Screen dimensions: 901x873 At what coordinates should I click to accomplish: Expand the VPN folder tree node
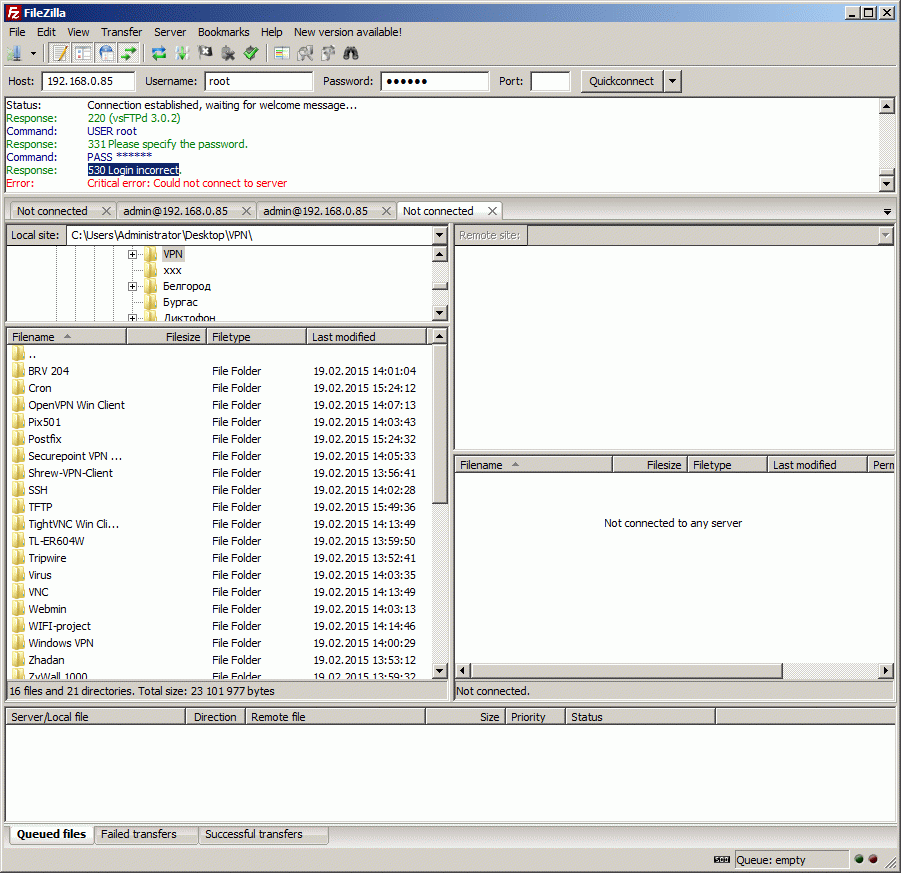[x=132, y=254]
